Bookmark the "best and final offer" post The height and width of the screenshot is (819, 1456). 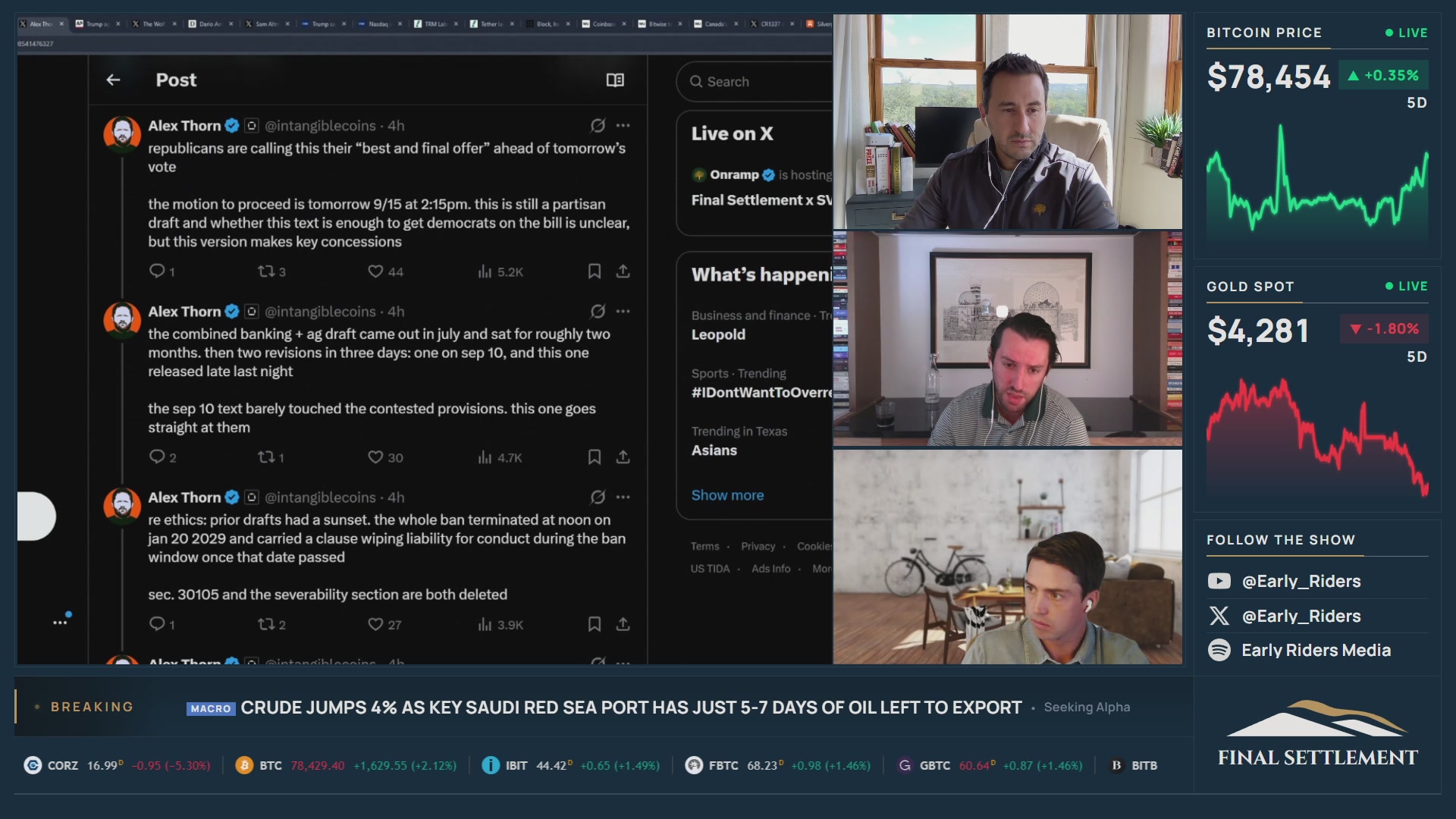click(595, 271)
